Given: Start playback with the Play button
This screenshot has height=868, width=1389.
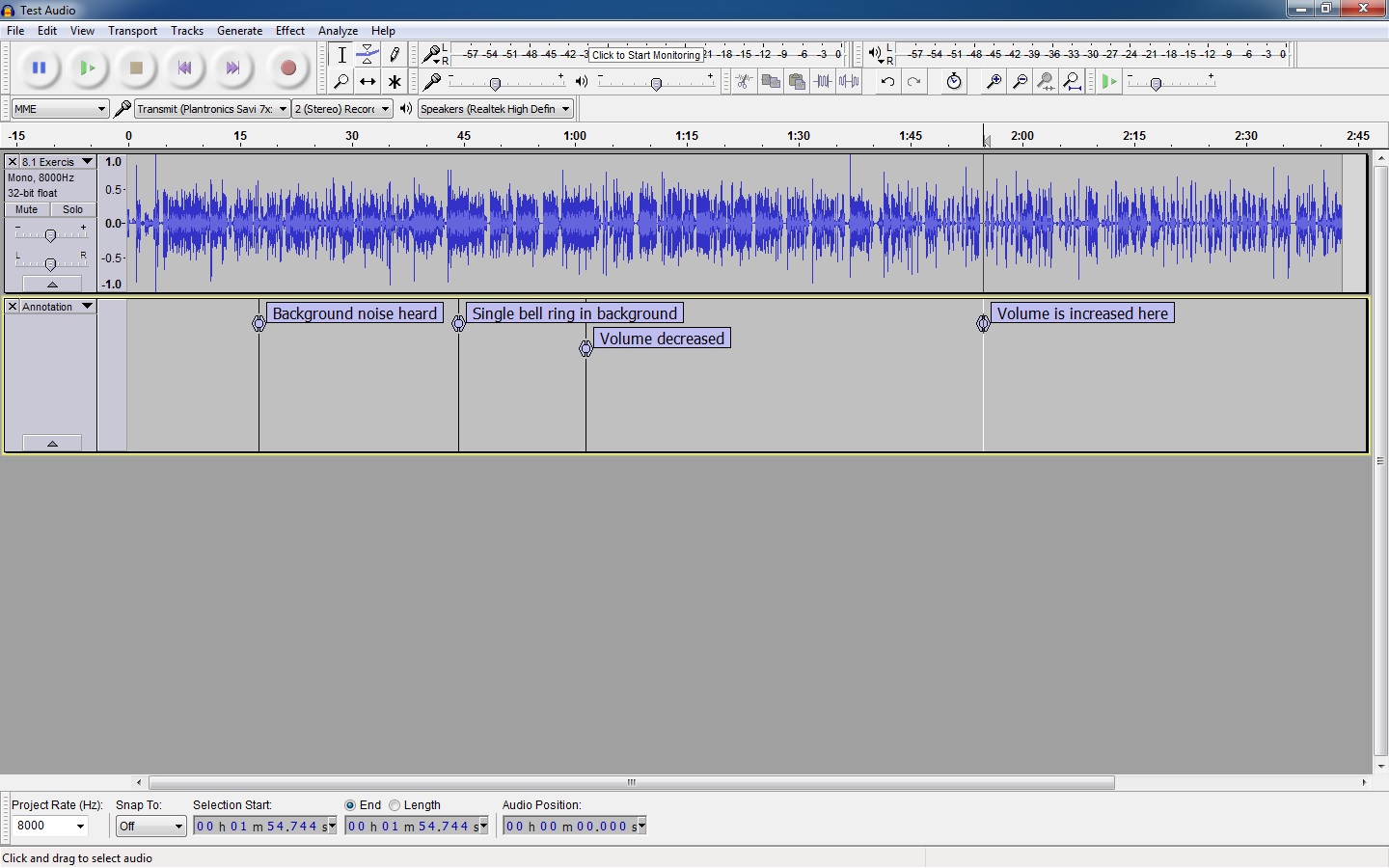Looking at the screenshot, I should pyautogui.click(x=88, y=68).
